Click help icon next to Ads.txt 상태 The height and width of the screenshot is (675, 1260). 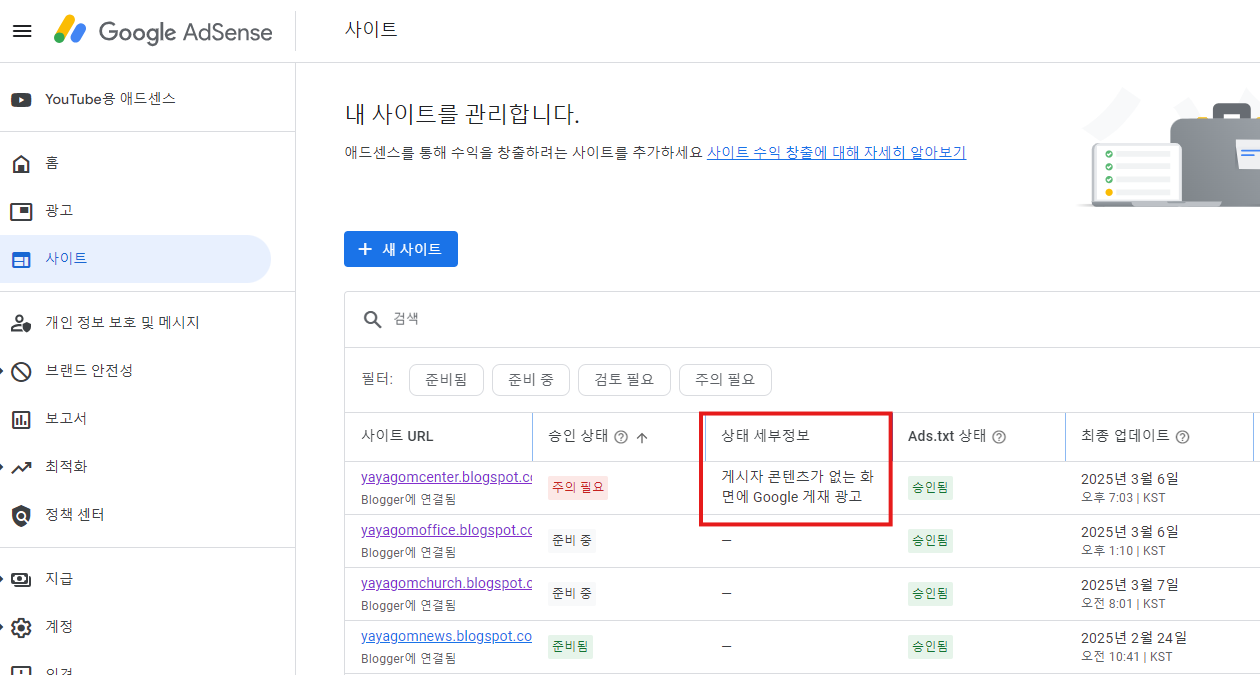[998, 437]
